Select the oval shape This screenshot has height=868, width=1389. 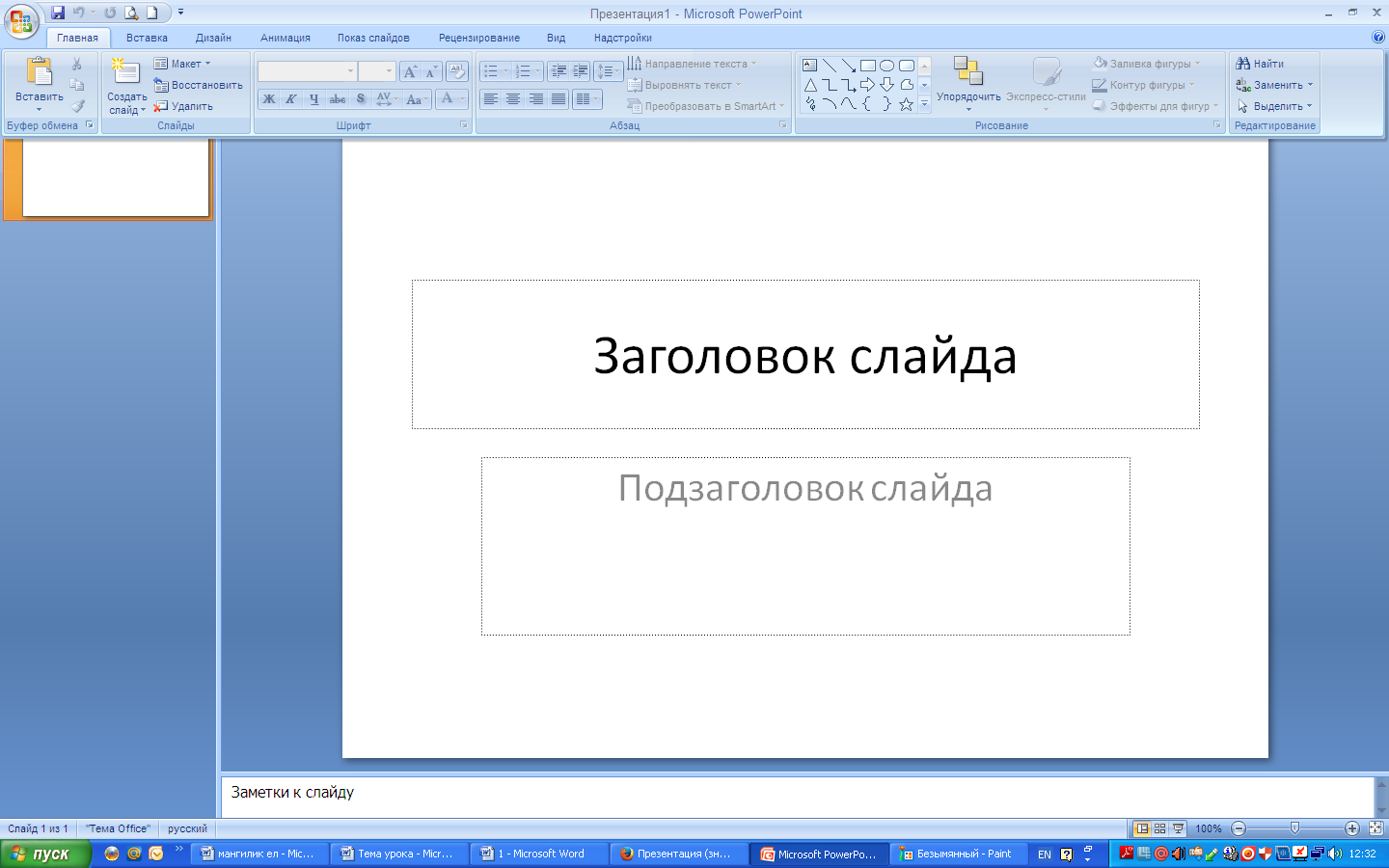point(887,66)
